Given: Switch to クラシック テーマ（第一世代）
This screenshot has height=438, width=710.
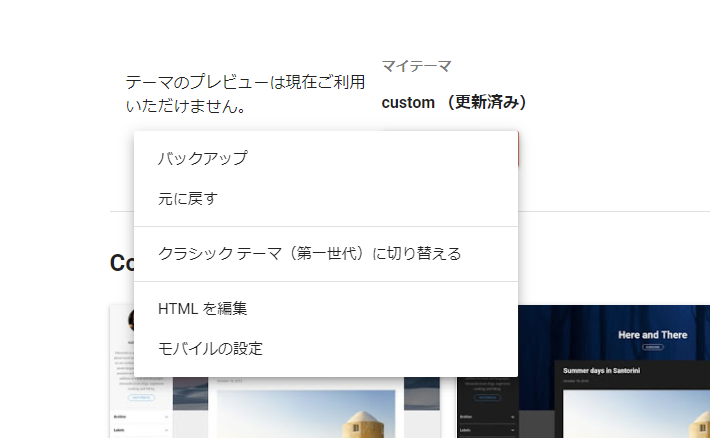Looking at the screenshot, I should click(x=326, y=254).
